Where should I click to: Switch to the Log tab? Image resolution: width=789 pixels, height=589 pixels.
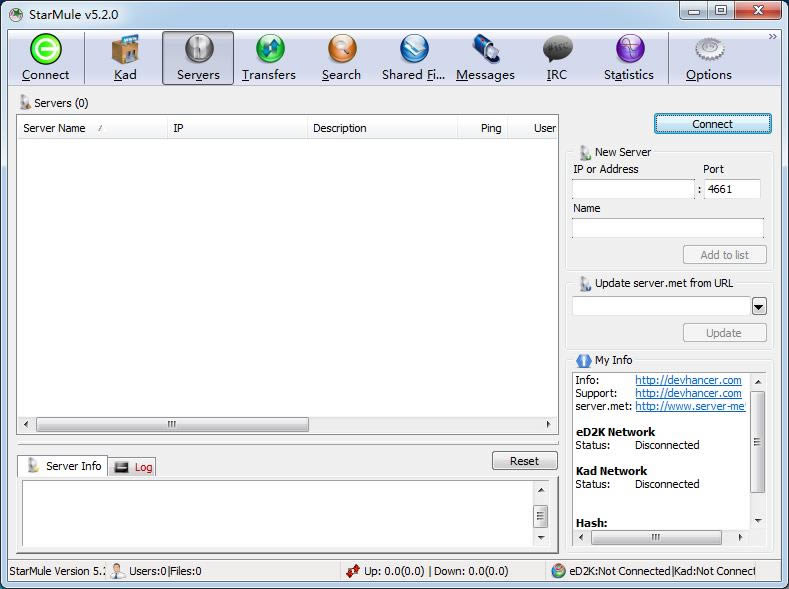[x=133, y=467]
